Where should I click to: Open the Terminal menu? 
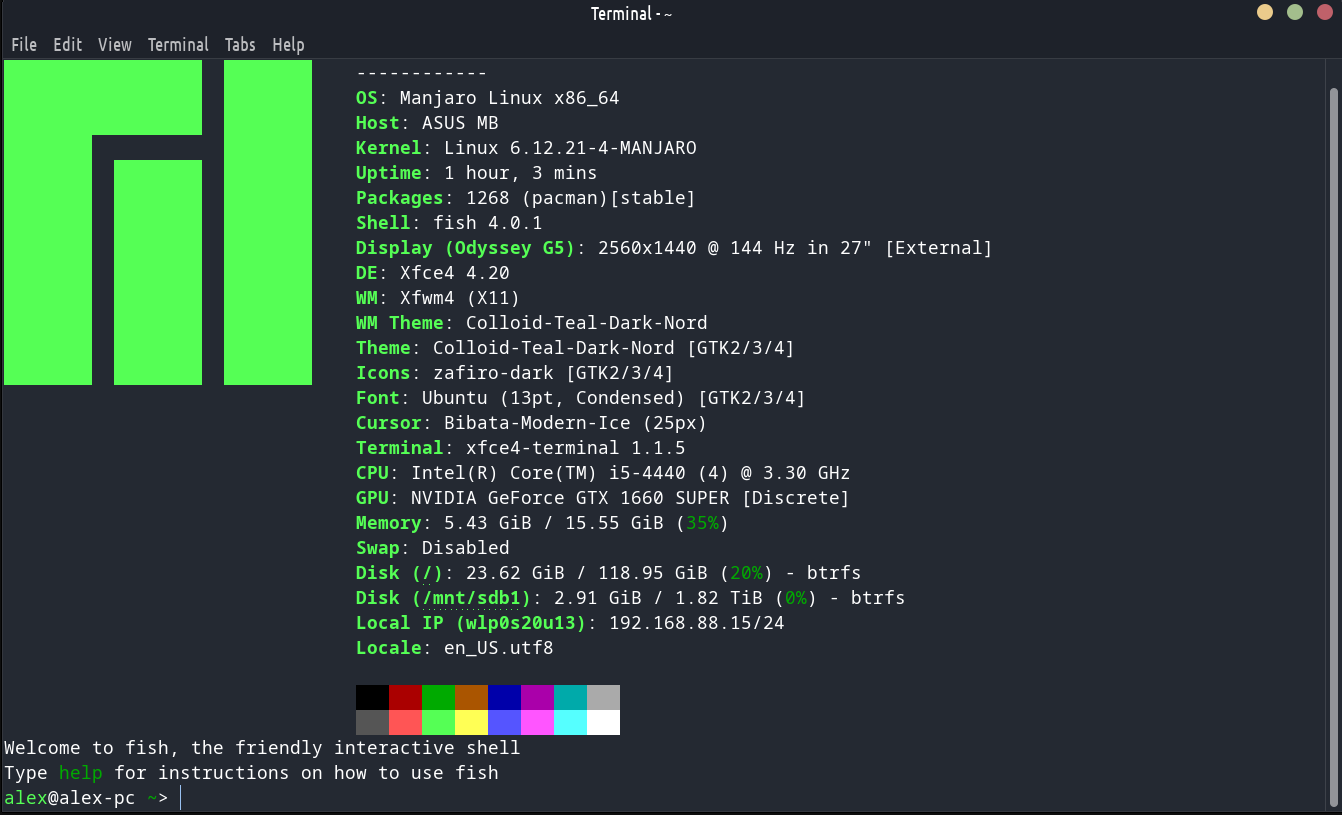[178, 45]
